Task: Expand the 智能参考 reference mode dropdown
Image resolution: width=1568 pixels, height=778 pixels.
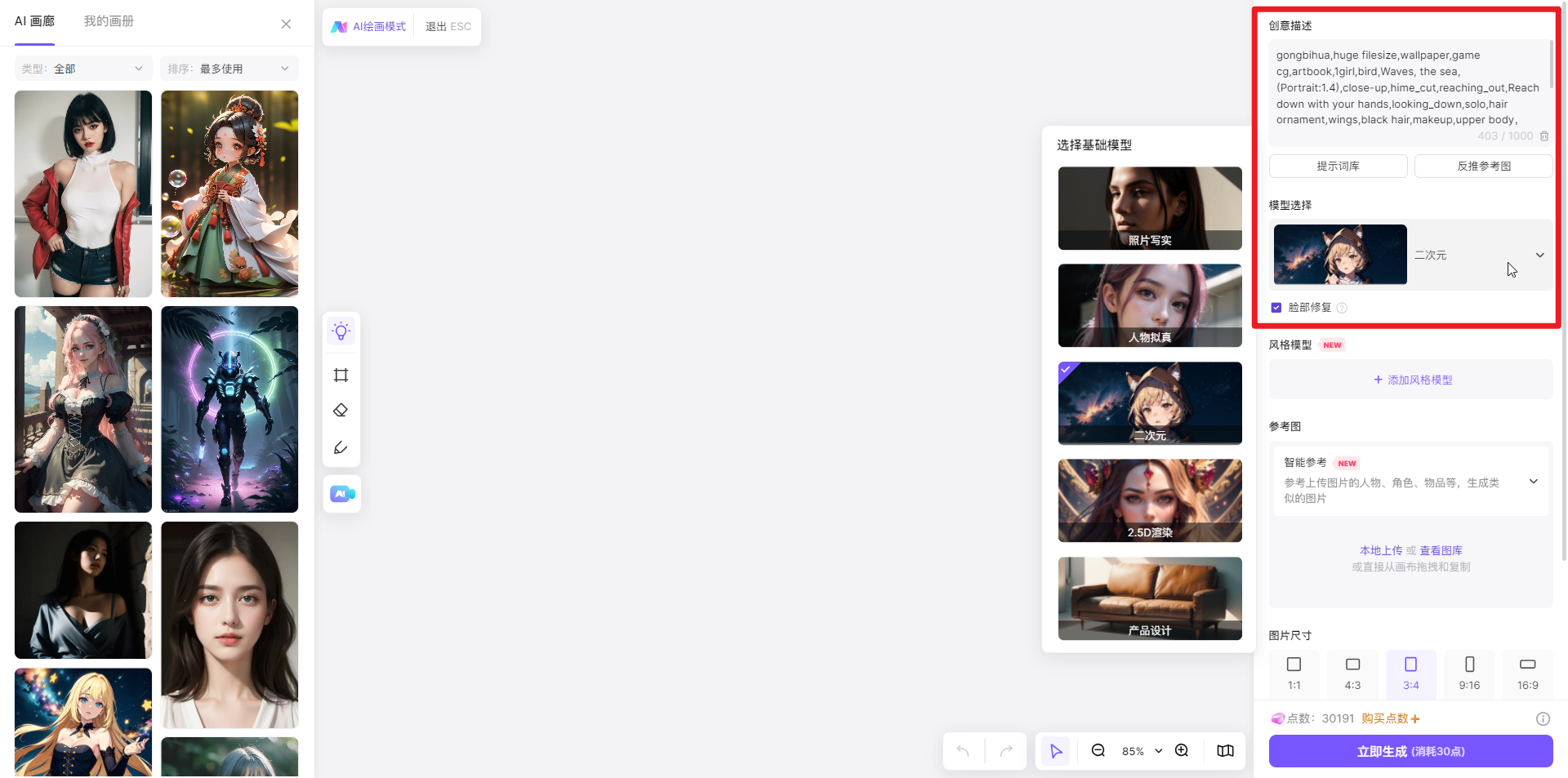Action: coord(1533,482)
